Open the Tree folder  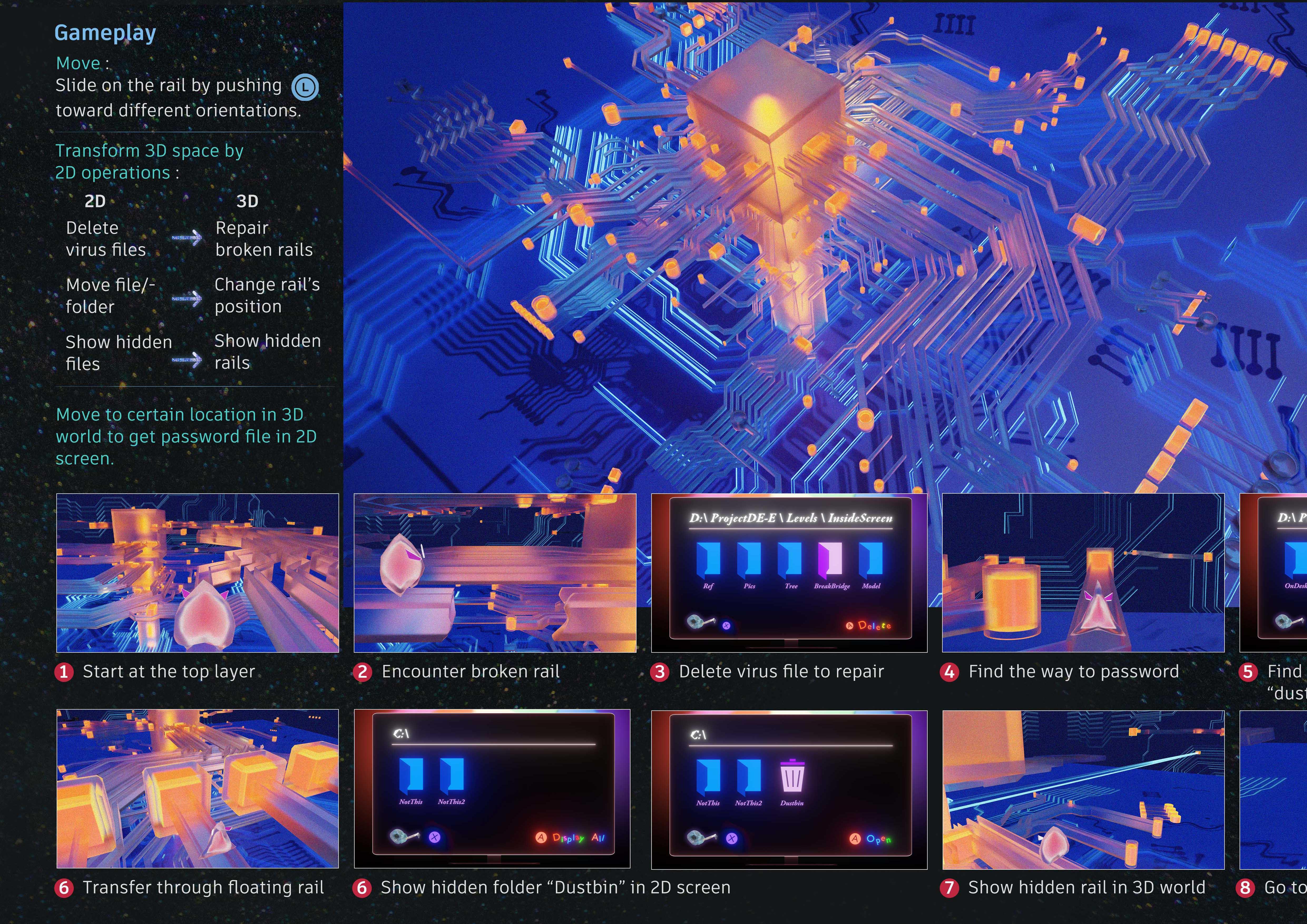tap(790, 560)
